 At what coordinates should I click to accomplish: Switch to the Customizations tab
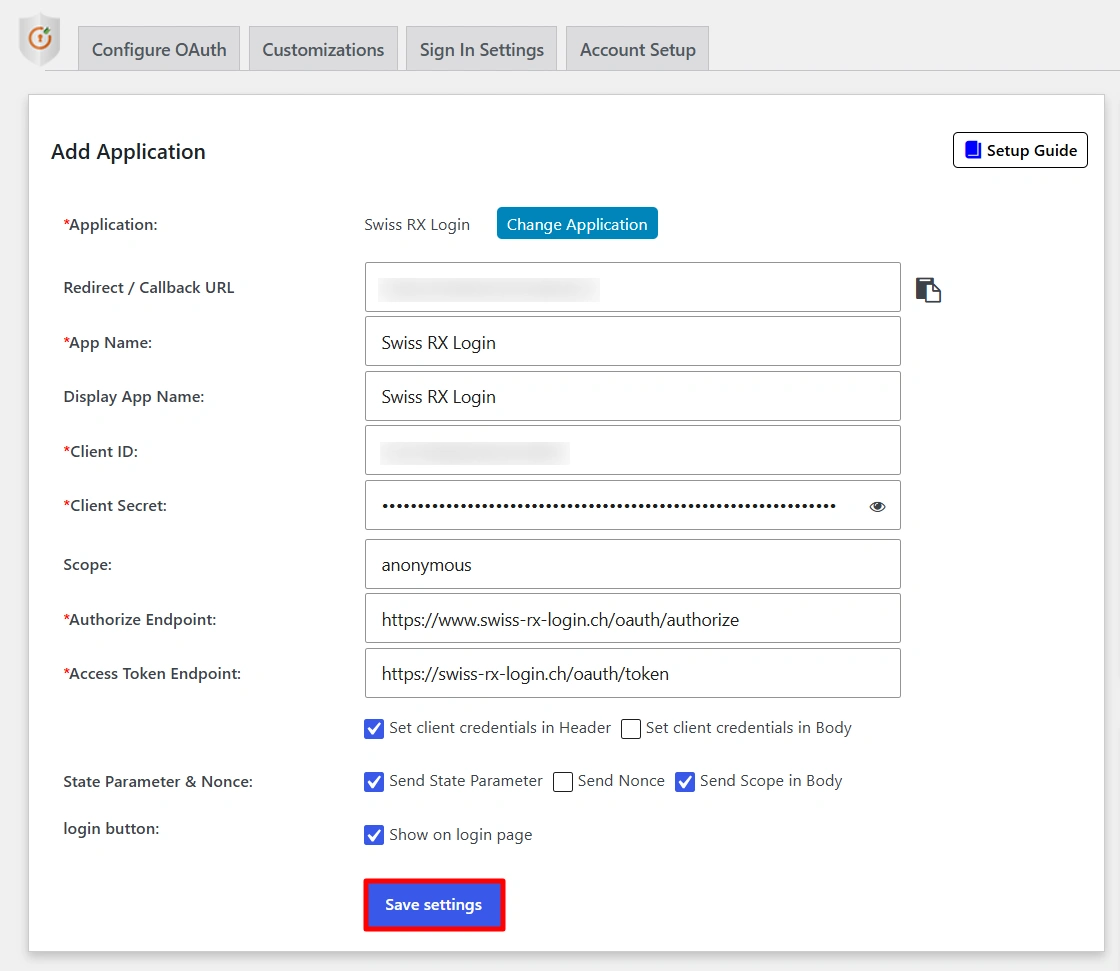point(323,49)
